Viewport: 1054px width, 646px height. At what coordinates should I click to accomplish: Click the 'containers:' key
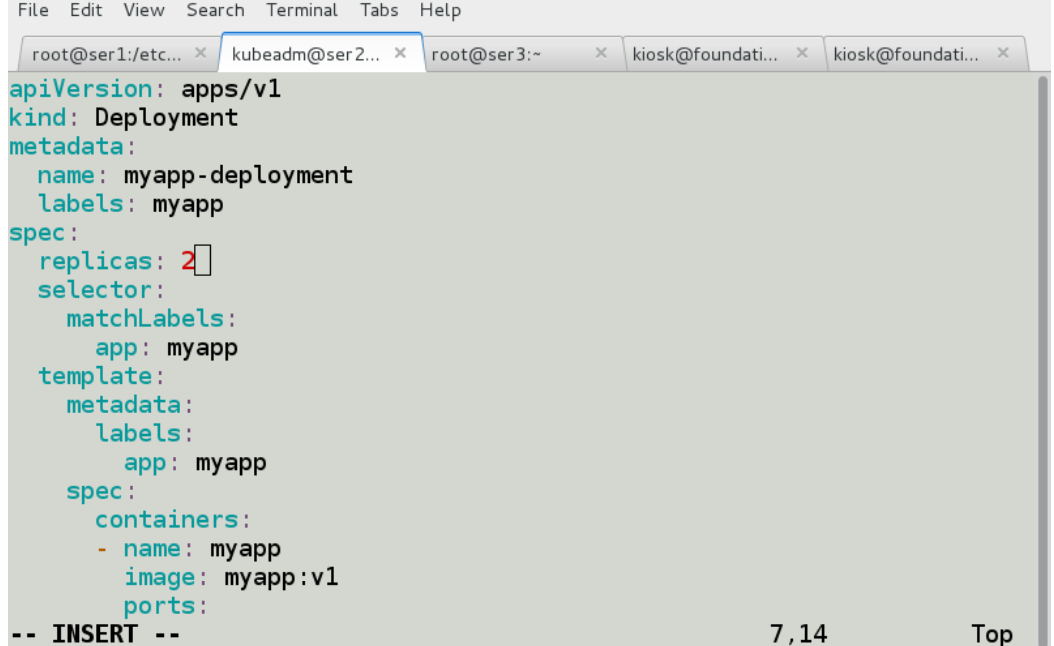[173, 520]
